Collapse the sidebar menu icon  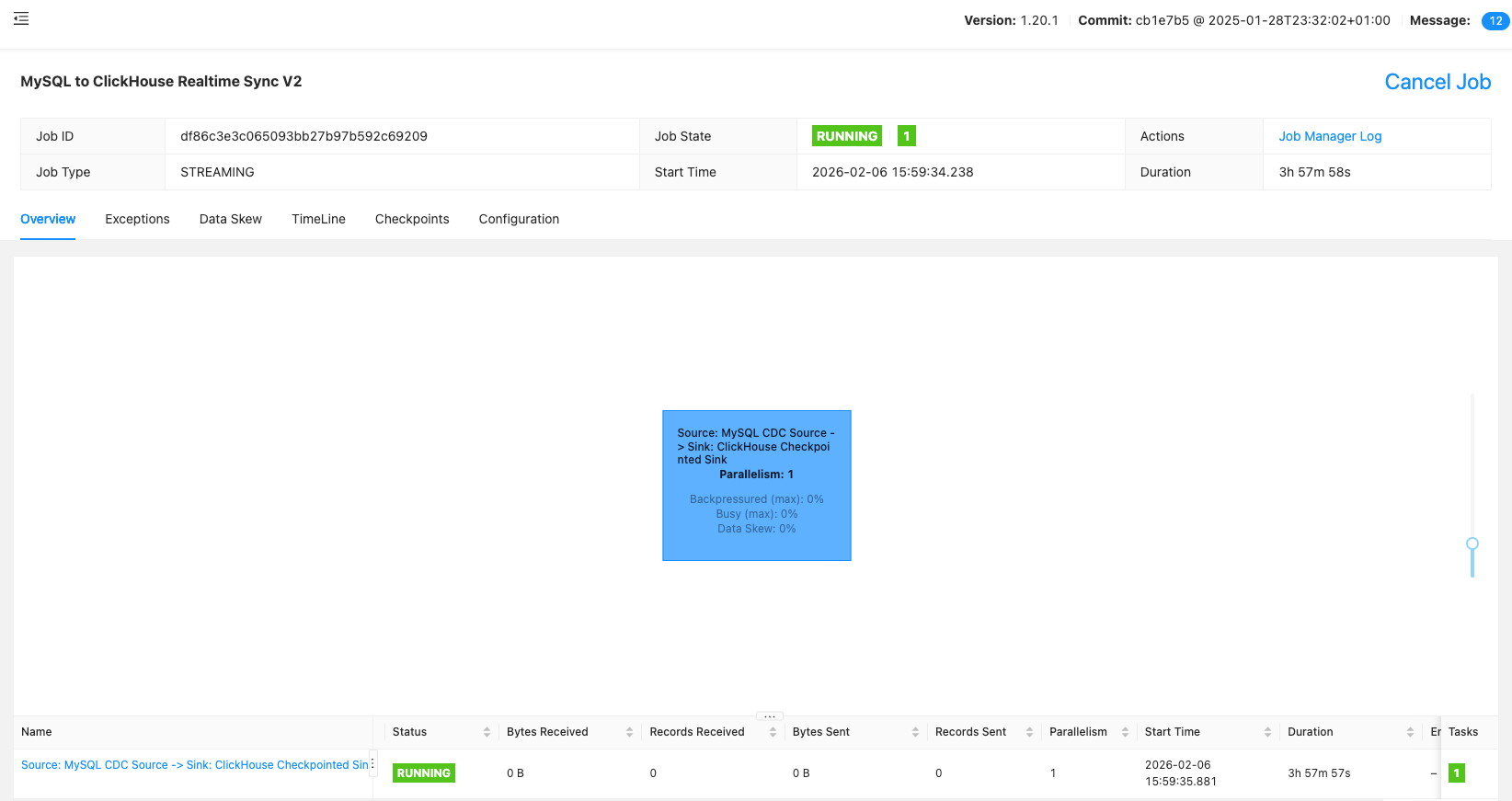tap(21, 18)
